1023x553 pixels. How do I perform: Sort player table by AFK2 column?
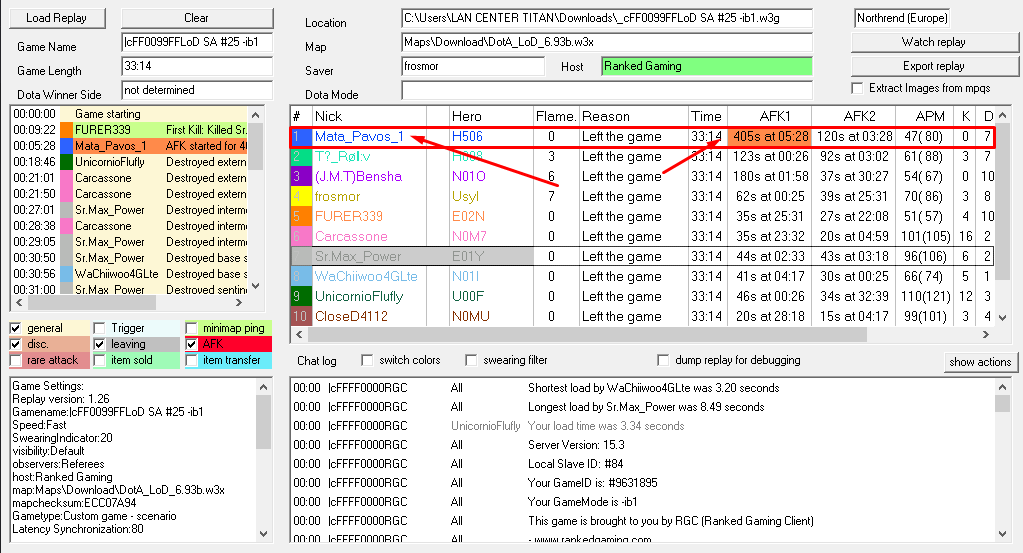853,116
